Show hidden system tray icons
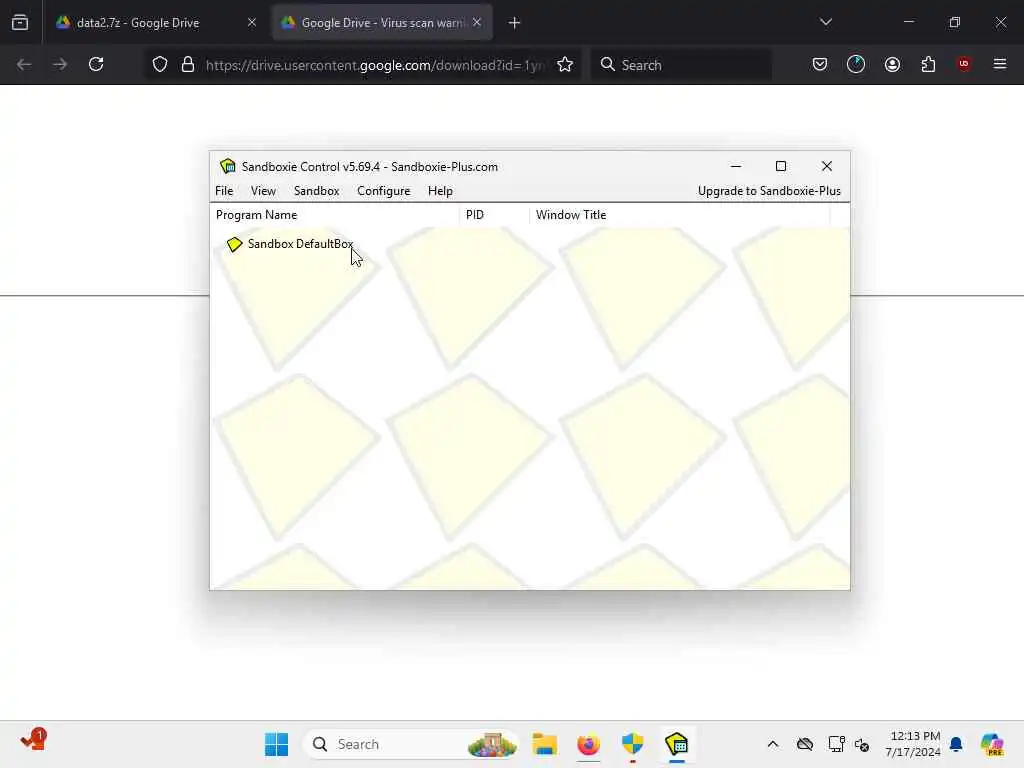1024x768 pixels. coord(773,744)
